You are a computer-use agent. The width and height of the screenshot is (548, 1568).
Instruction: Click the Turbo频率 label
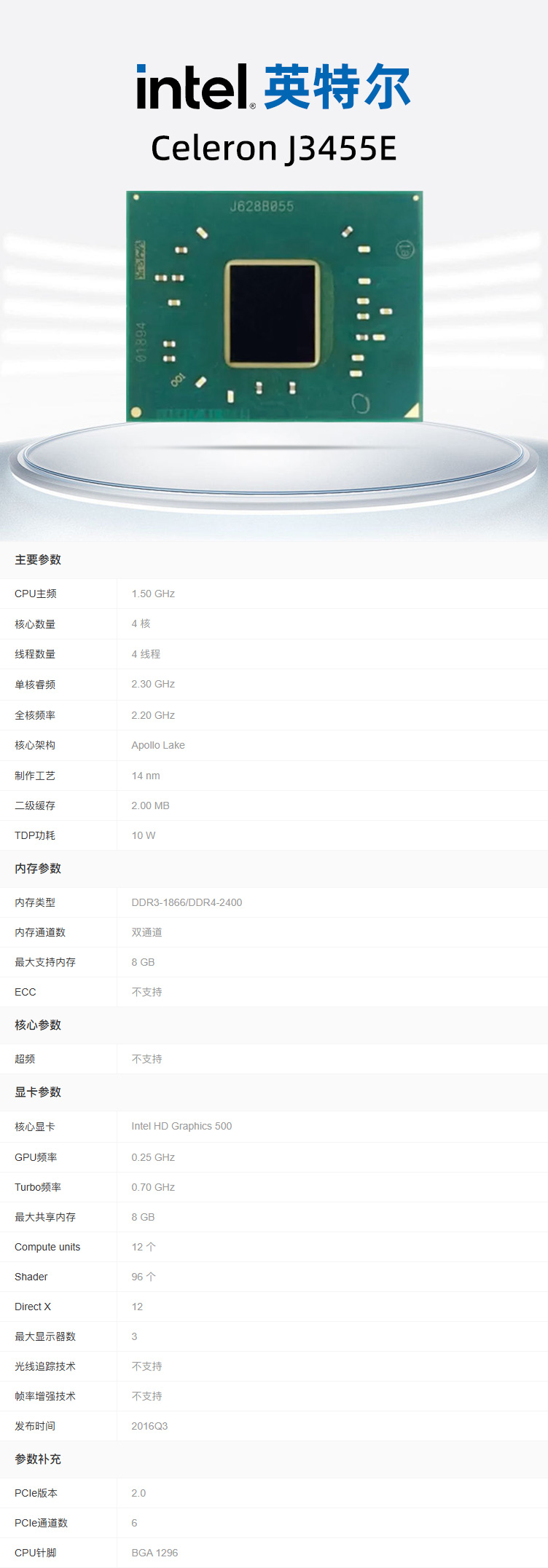click(x=38, y=1187)
